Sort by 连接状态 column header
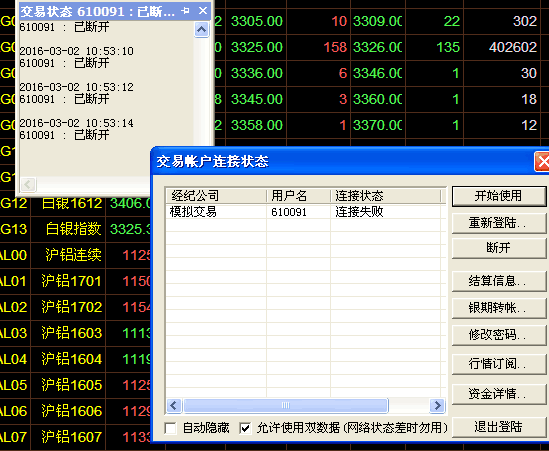This screenshot has width=549, height=451. [385, 196]
